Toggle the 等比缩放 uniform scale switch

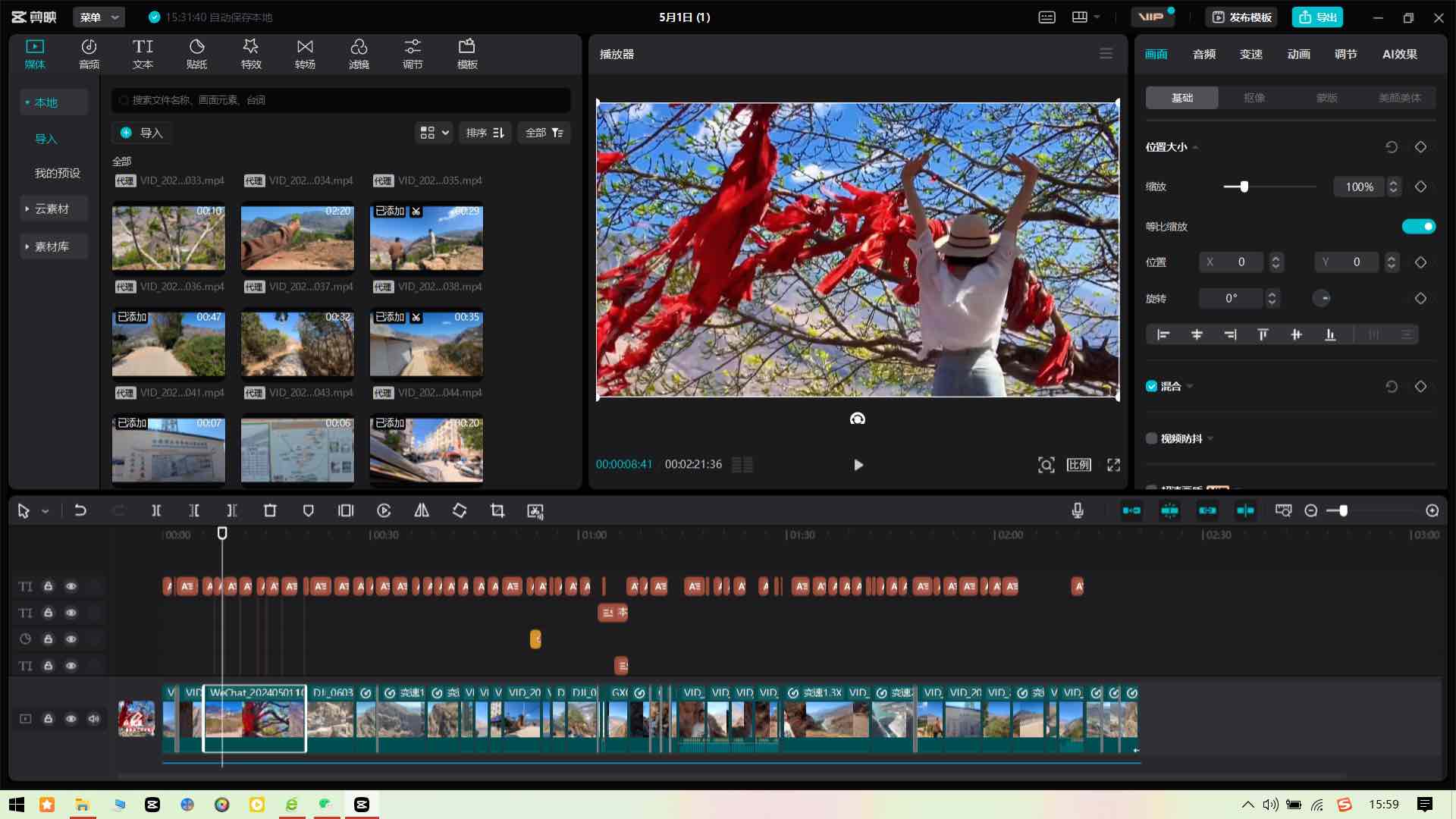coord(1418,227)
